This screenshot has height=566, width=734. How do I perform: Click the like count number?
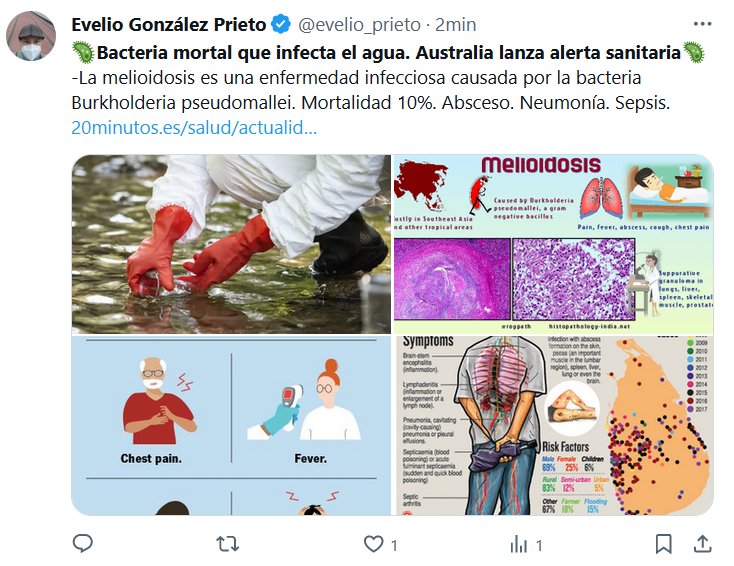[394, 545]
